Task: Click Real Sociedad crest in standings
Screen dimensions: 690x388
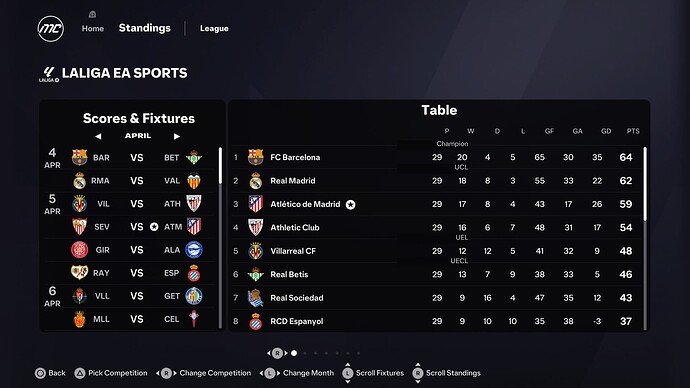Action: coord(256,298)
